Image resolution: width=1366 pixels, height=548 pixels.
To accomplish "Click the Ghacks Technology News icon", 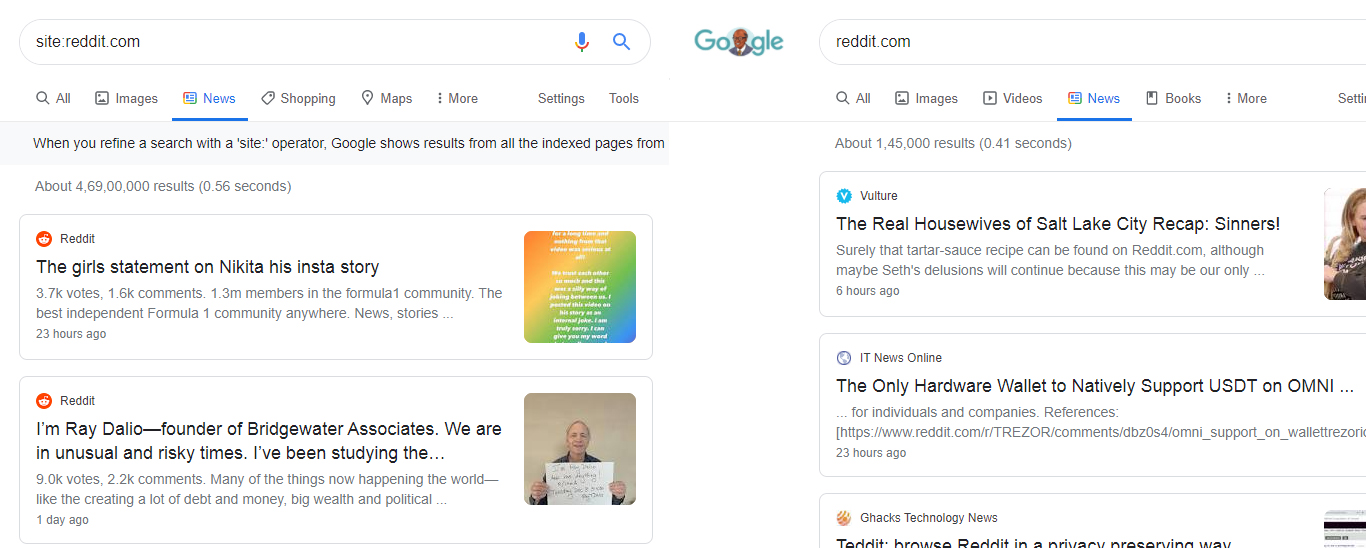I will coord(844,518).
